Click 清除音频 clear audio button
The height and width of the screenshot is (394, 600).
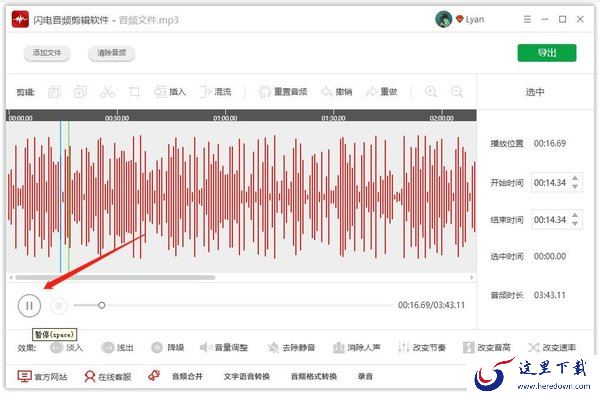[111, 53]
